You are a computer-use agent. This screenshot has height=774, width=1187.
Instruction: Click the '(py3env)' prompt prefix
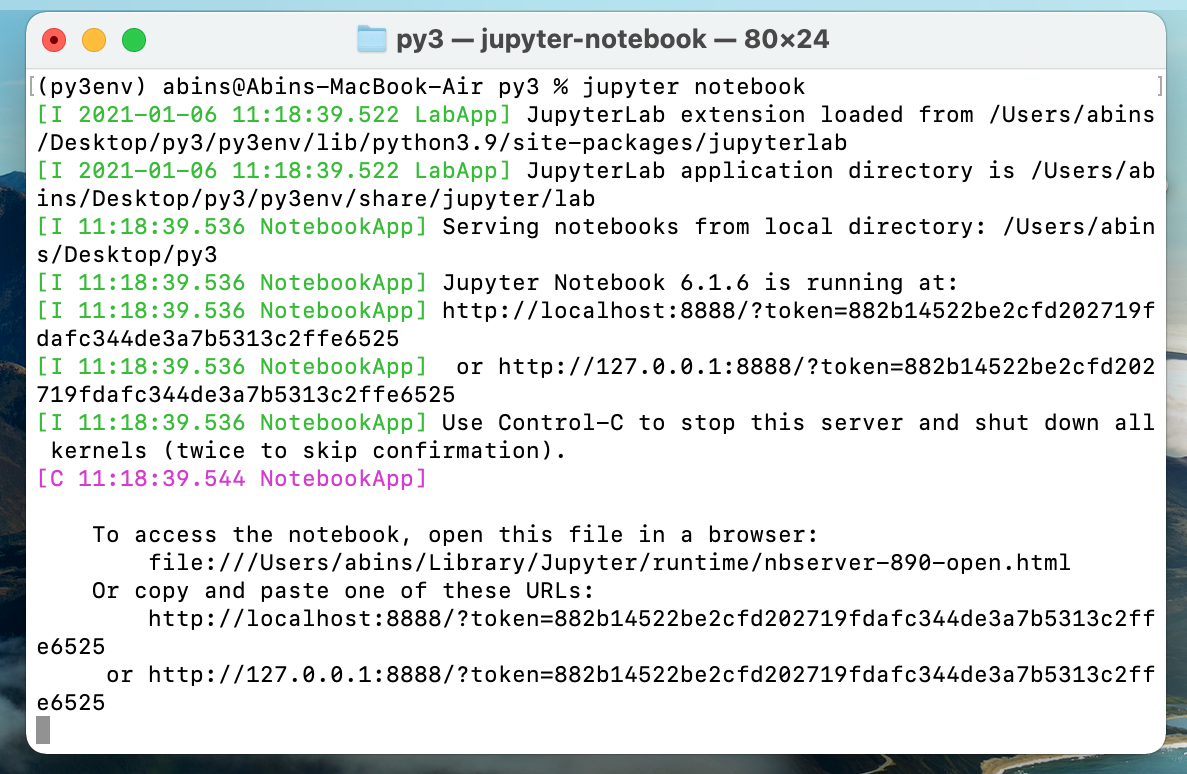(91, 86)
